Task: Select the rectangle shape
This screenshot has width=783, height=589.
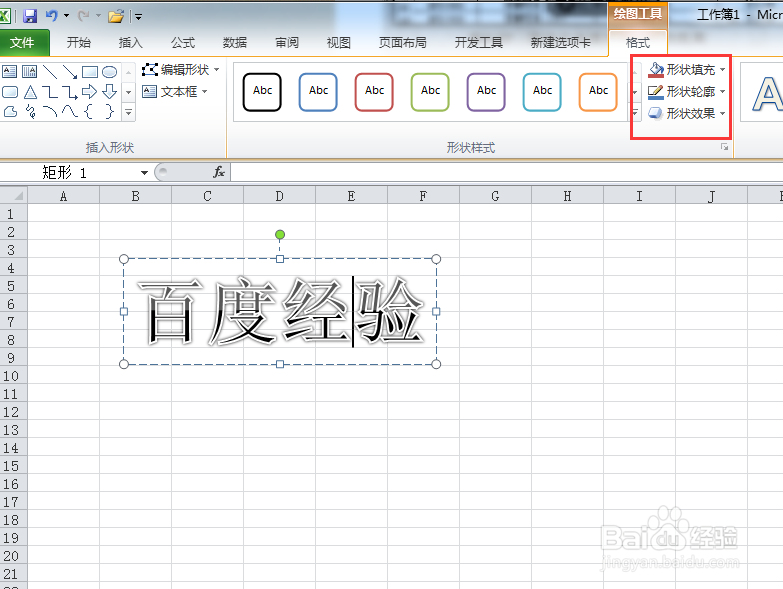Action: pyautogui.click(x=90, y=72)
